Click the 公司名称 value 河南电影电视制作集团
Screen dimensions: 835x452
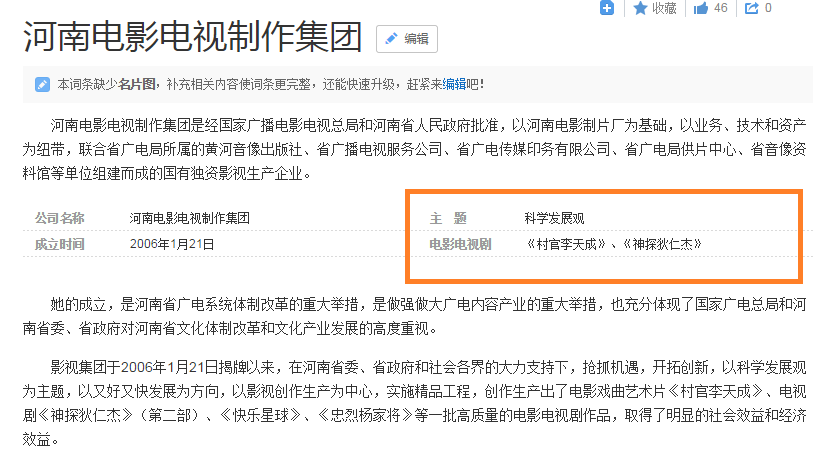click(x=190, y=218)
